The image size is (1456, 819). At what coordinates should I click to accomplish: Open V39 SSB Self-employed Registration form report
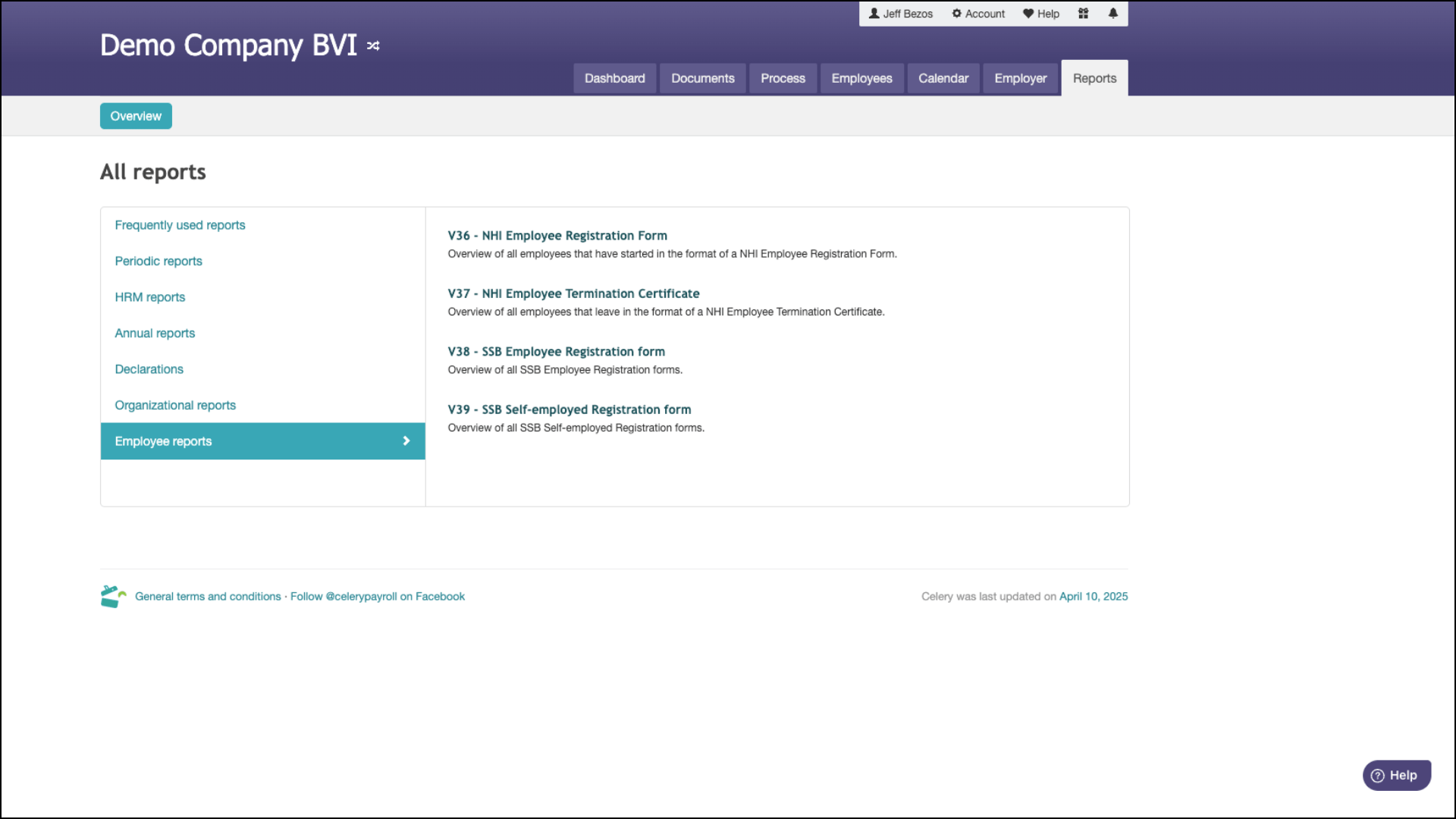[x=570, y=409]
